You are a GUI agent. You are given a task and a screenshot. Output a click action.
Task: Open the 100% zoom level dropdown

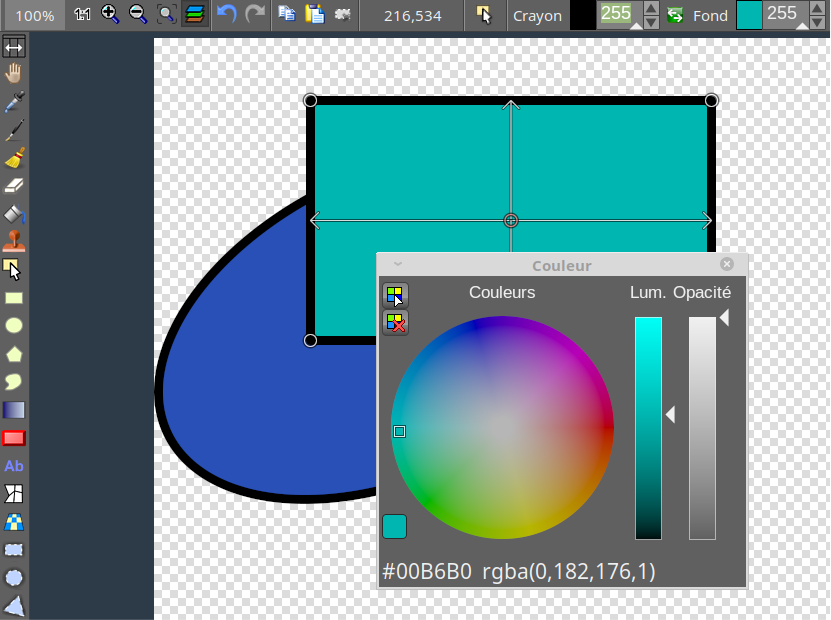coord(33,15)
